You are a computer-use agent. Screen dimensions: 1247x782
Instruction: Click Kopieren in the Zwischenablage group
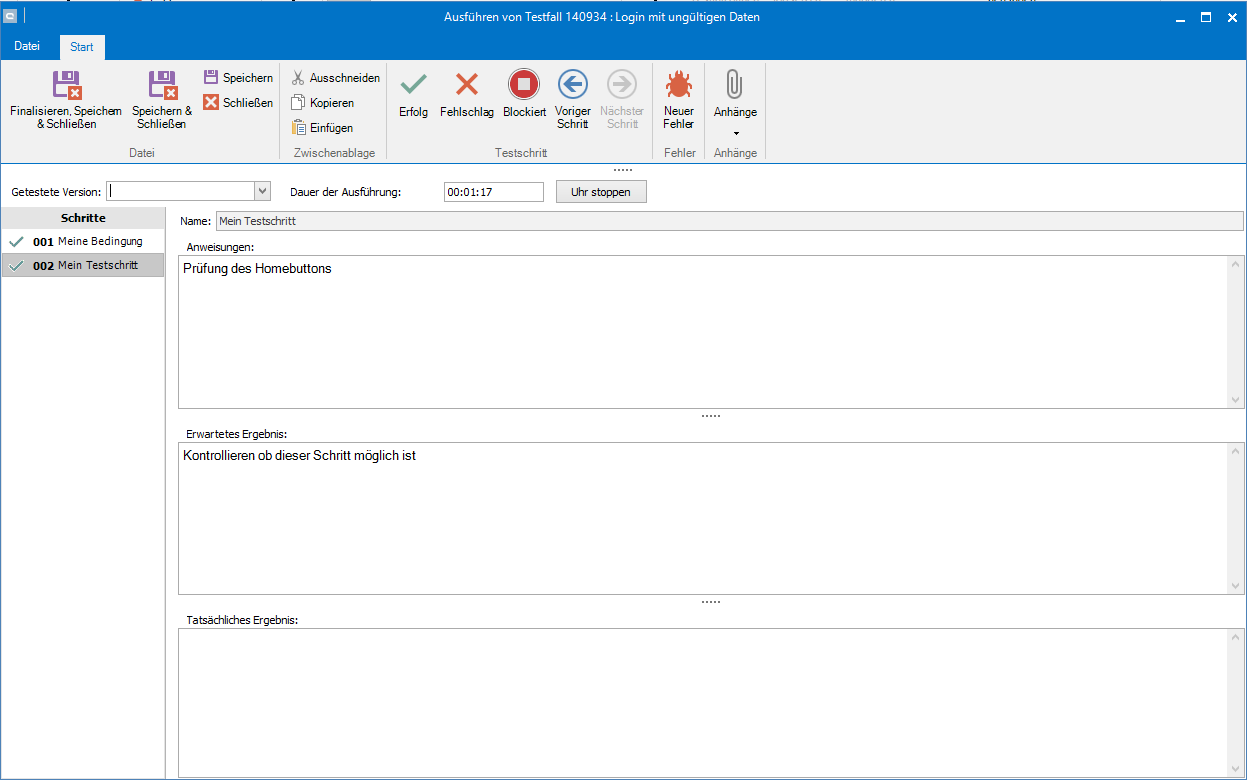click(298, 103)
